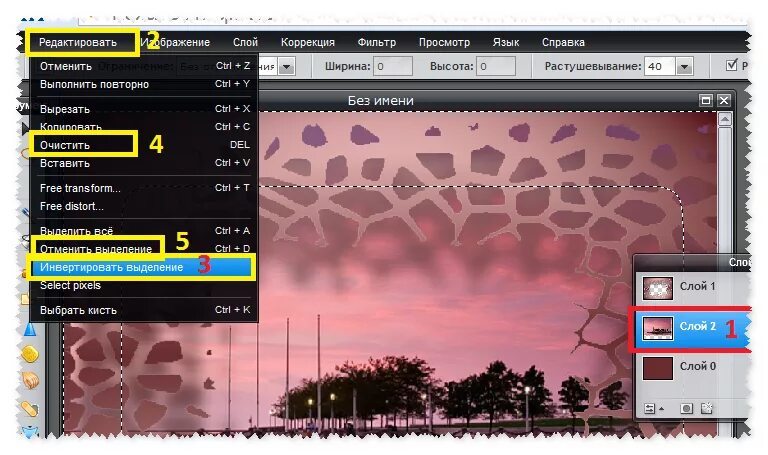Image resolution: width=768 pixels, height=455 pixels.
Task: Open the Фильтр menu
Action: pyautogui.click(x=377, y=42)
